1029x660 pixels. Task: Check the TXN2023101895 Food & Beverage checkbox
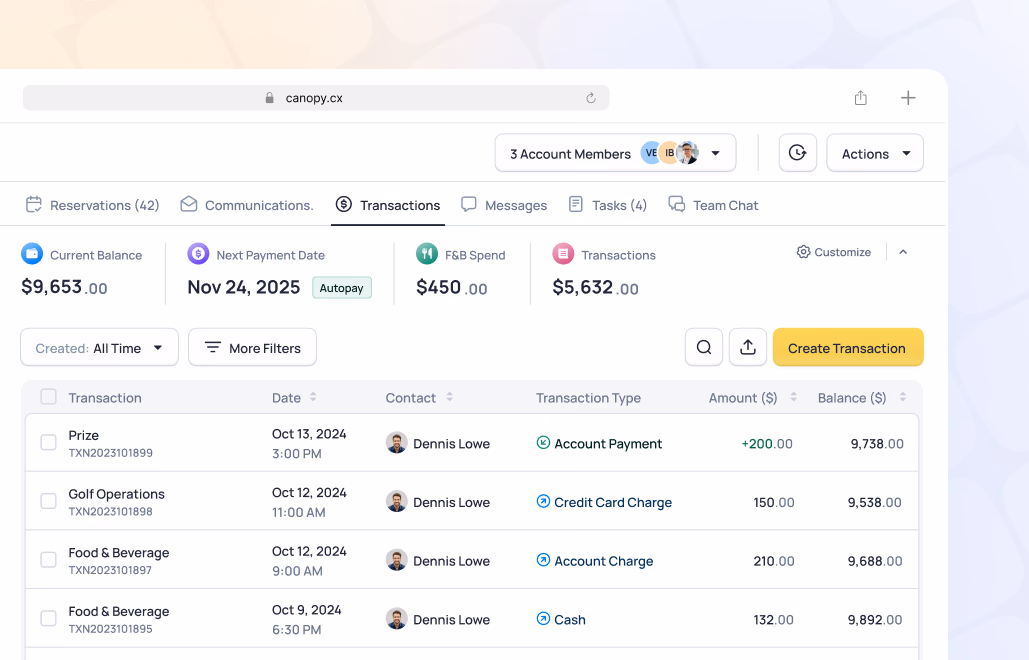tap(49, 618)
